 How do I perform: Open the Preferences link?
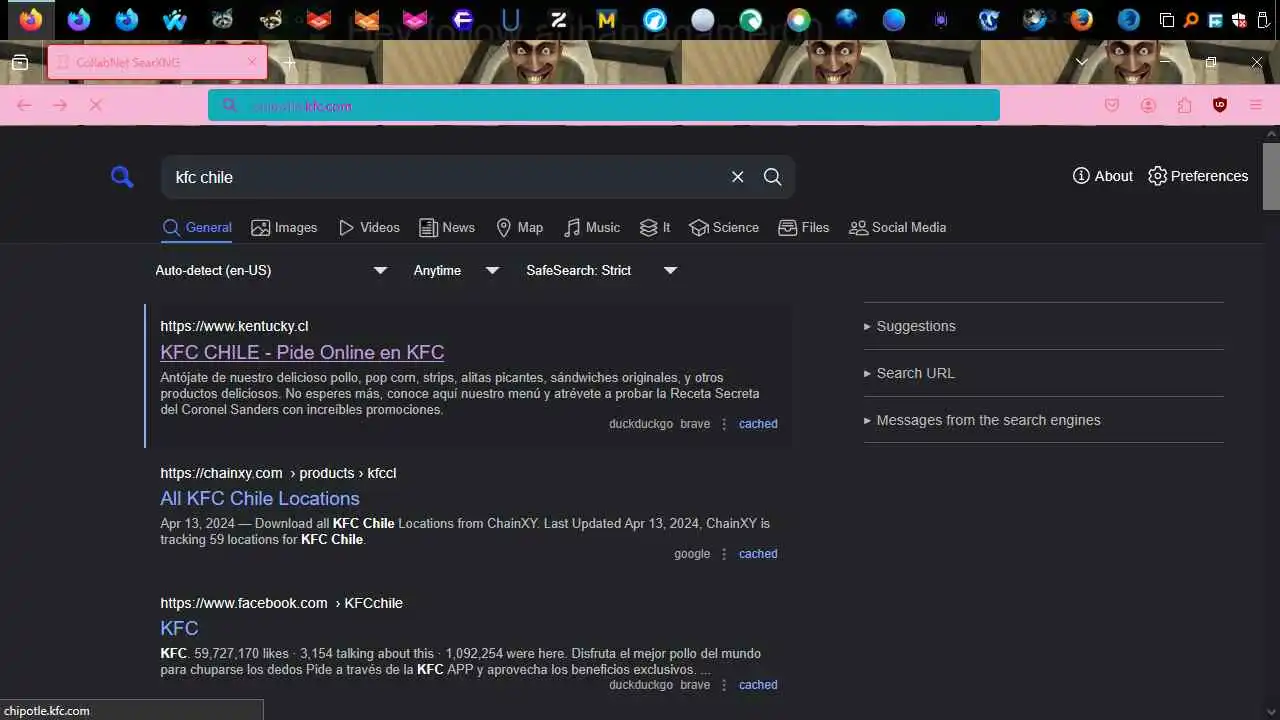coord(1198,176)
